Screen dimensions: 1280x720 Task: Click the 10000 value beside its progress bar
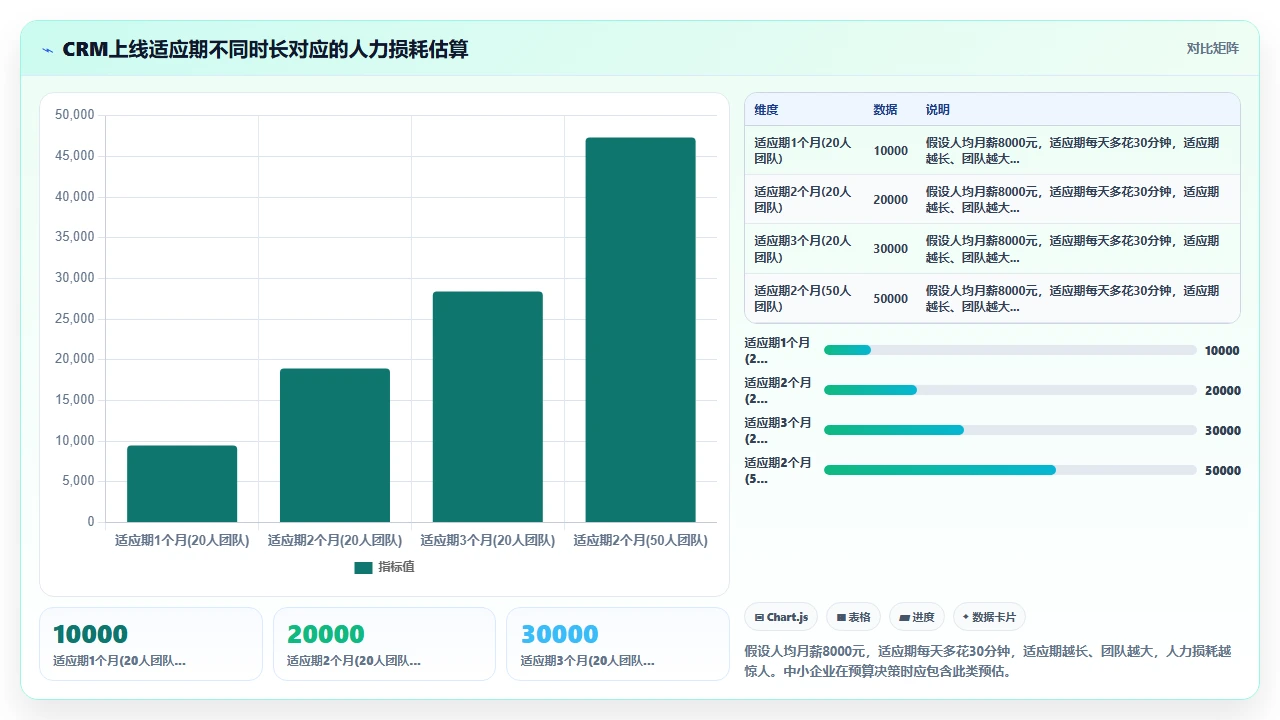tap(1222, 351)
